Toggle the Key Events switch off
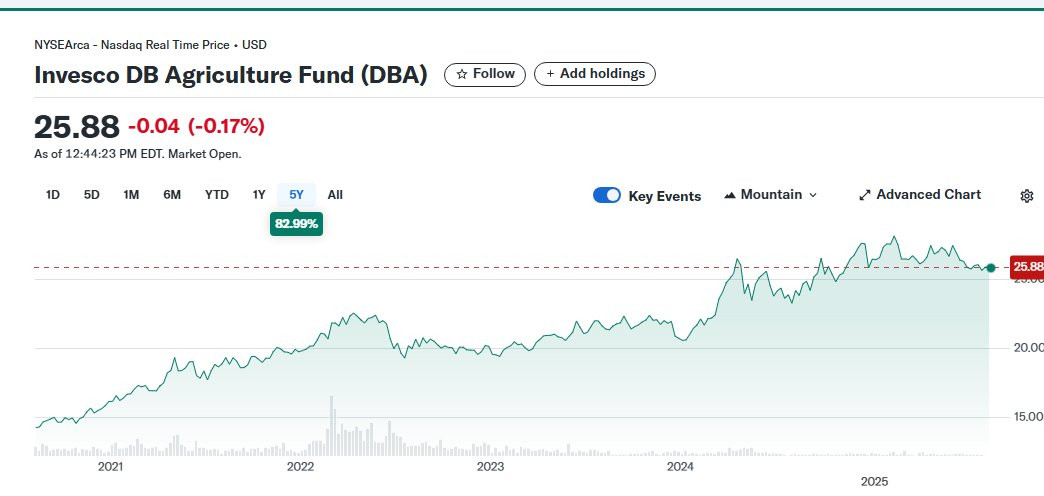 [x=607, y=195]
